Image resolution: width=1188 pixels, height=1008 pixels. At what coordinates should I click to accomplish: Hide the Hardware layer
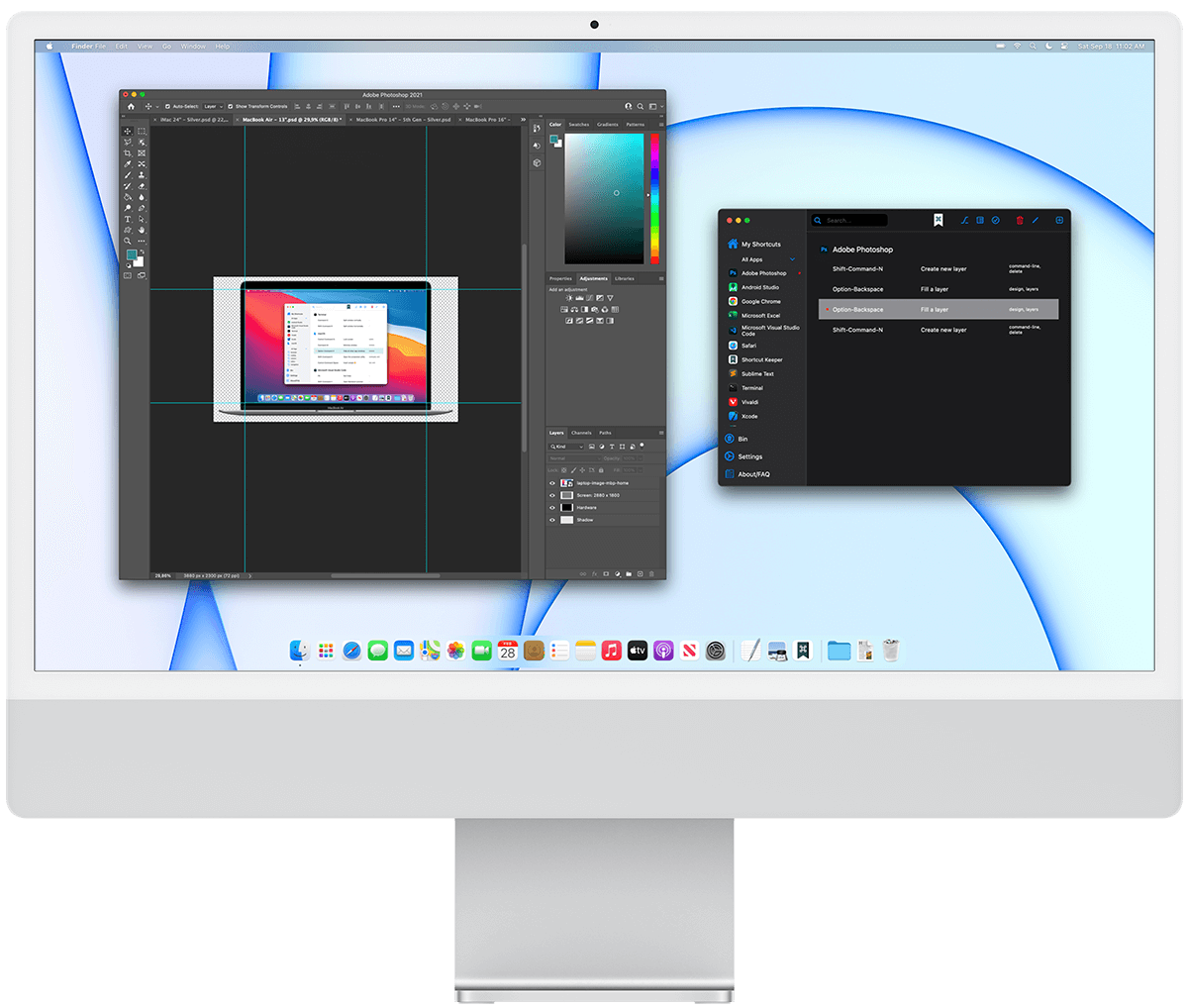pos(552,508)
